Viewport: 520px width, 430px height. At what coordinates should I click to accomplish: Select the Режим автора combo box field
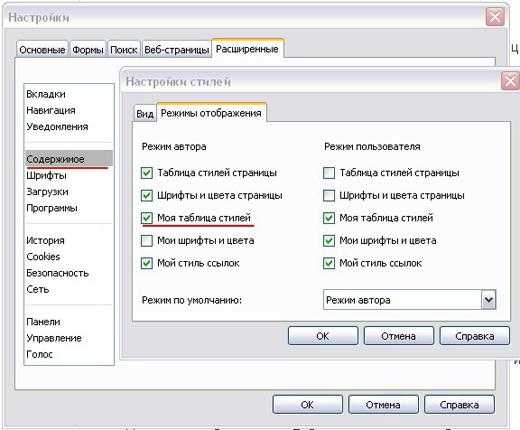409,300
